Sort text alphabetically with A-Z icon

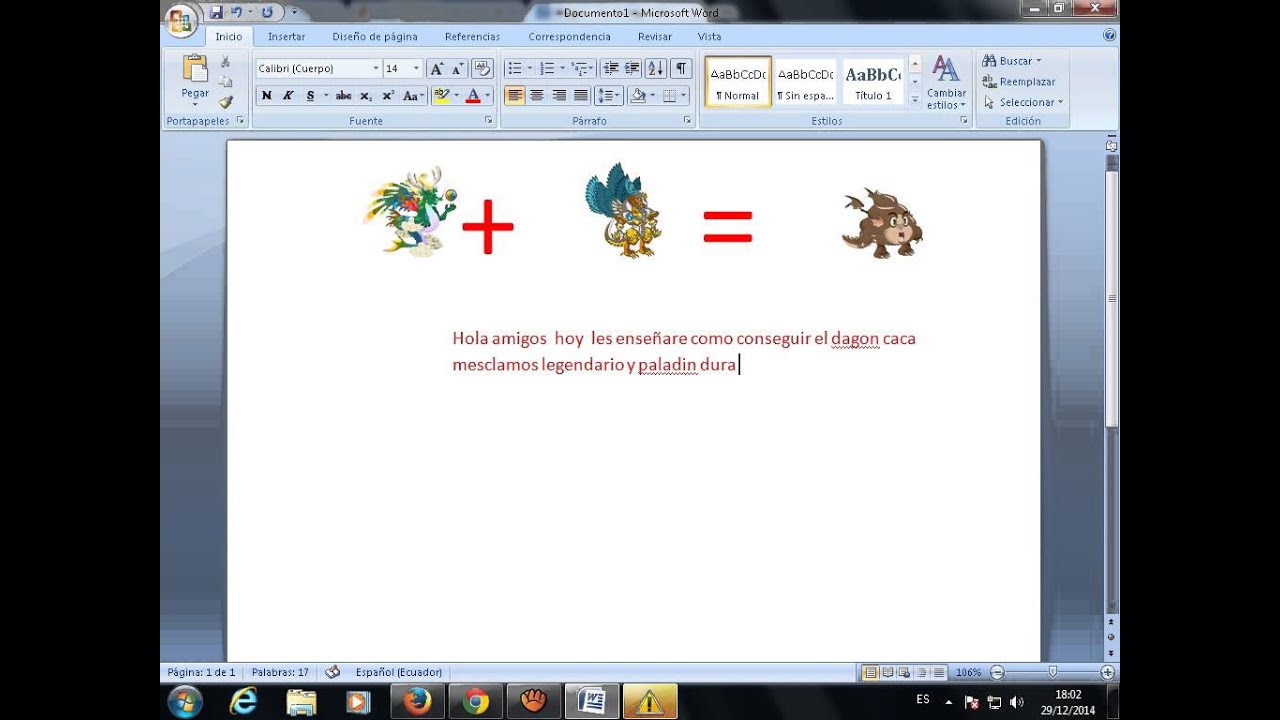(655, 68)
